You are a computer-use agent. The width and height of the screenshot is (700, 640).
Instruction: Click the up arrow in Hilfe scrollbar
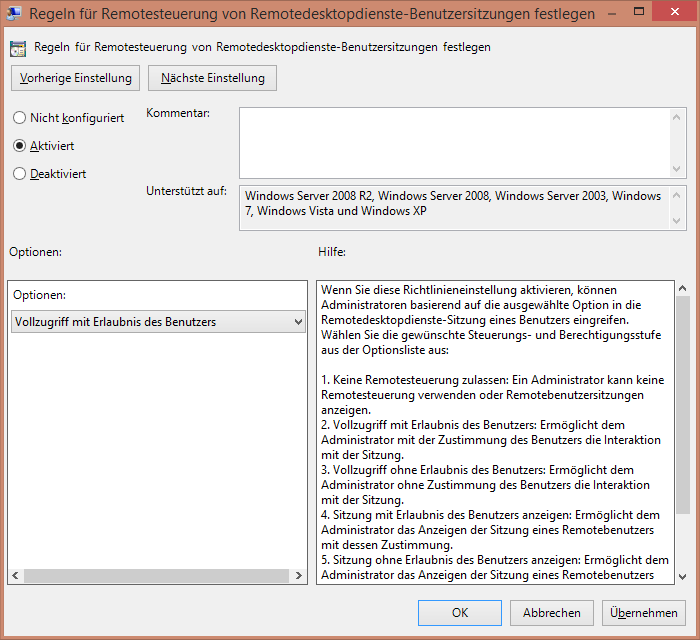[682, 289]
